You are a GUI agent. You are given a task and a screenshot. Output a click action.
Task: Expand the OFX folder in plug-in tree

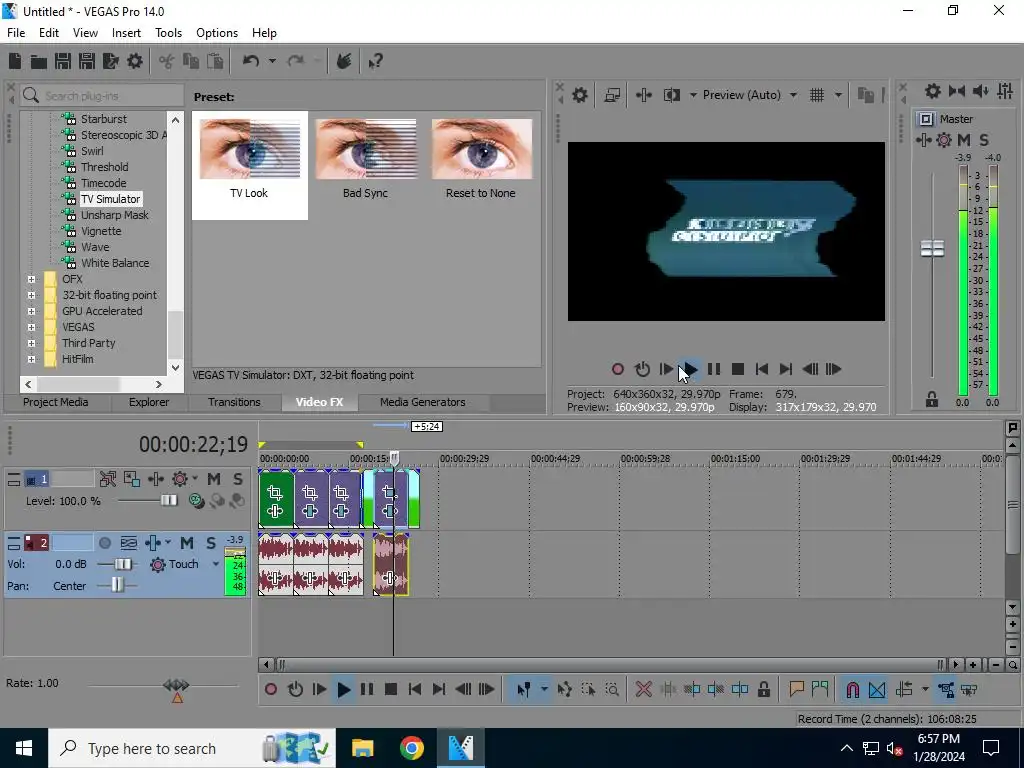click(31, 280)
